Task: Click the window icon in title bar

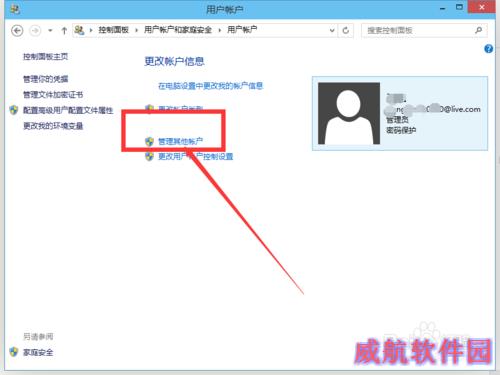Action: (15, 9)
